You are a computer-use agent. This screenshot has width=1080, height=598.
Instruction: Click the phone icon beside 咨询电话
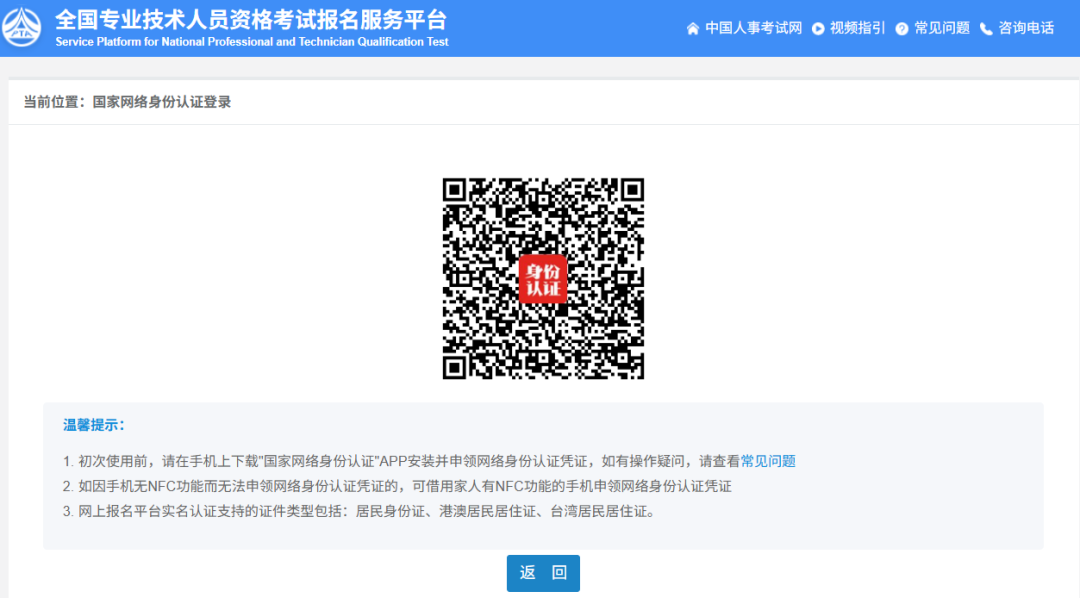coord(985,28)
